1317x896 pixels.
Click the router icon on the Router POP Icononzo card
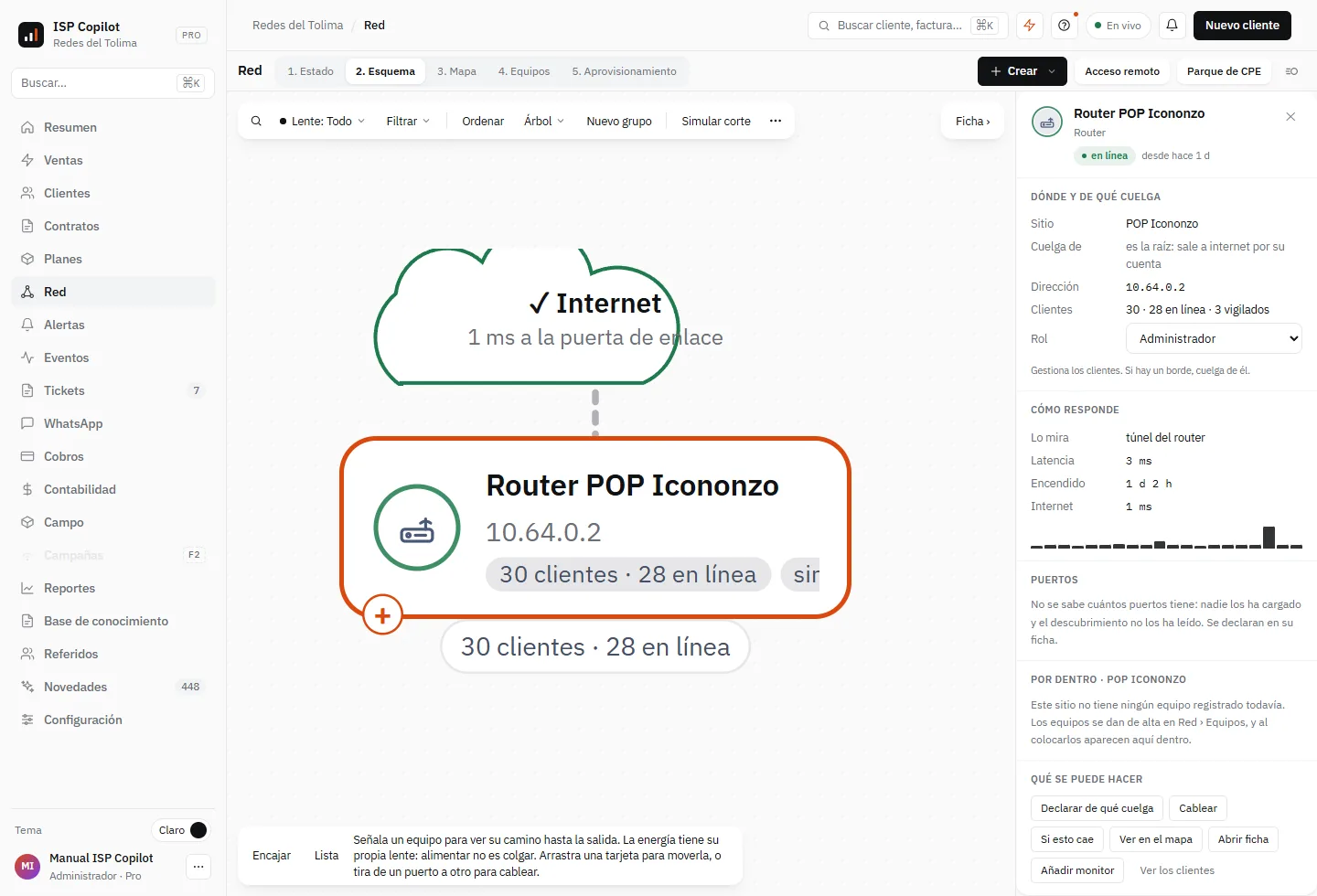coord(417,528)
